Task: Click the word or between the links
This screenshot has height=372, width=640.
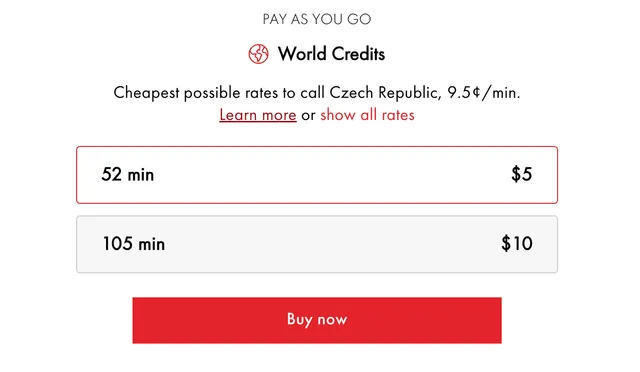Action: pos(308,116)
